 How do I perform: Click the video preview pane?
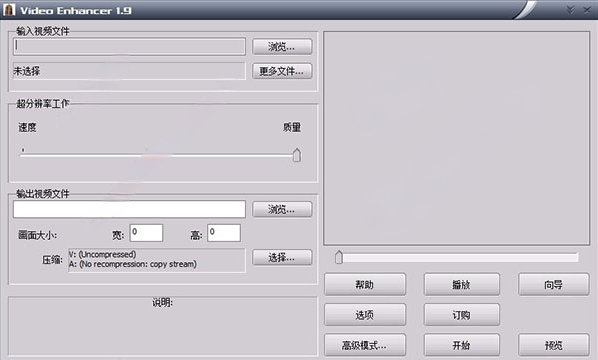[457, 138]
